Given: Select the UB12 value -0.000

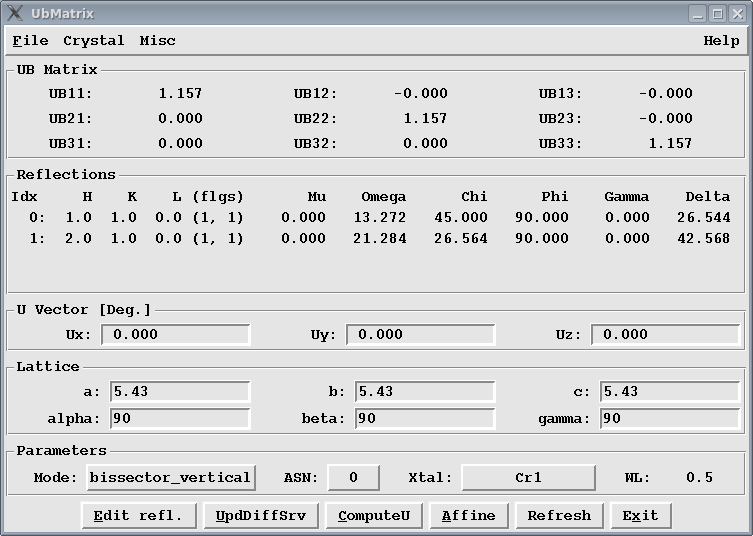Looking at the screenshot, I should tap(421, 93).
